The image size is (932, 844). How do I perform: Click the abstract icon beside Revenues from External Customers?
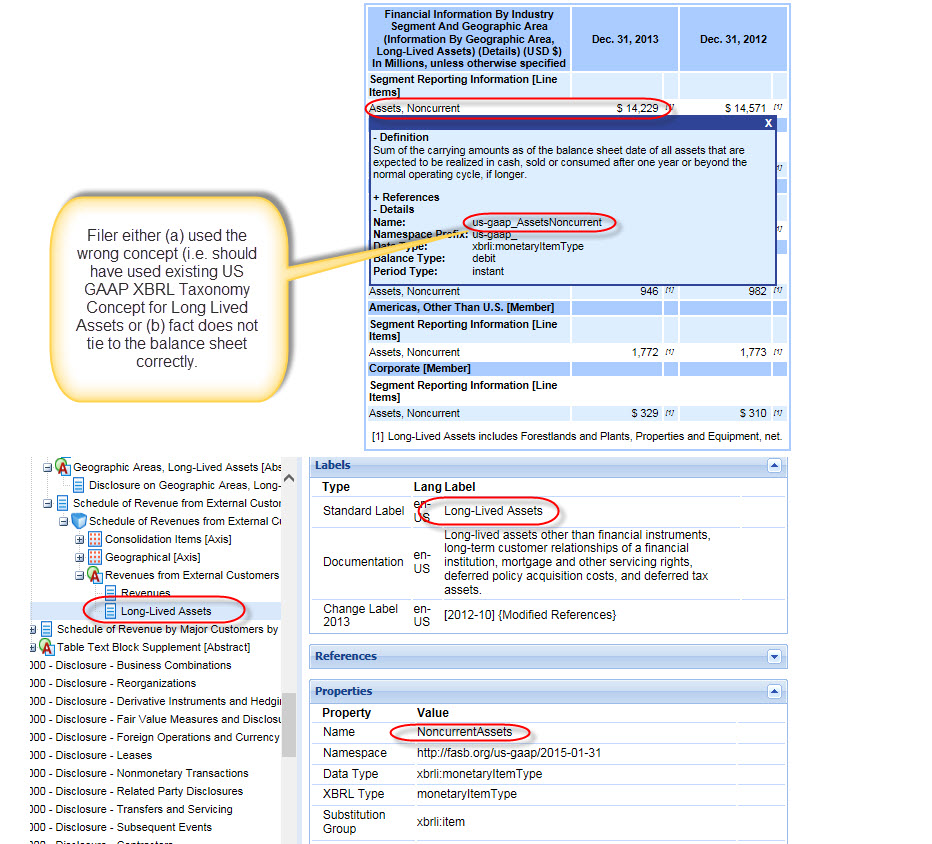(95, 575)
